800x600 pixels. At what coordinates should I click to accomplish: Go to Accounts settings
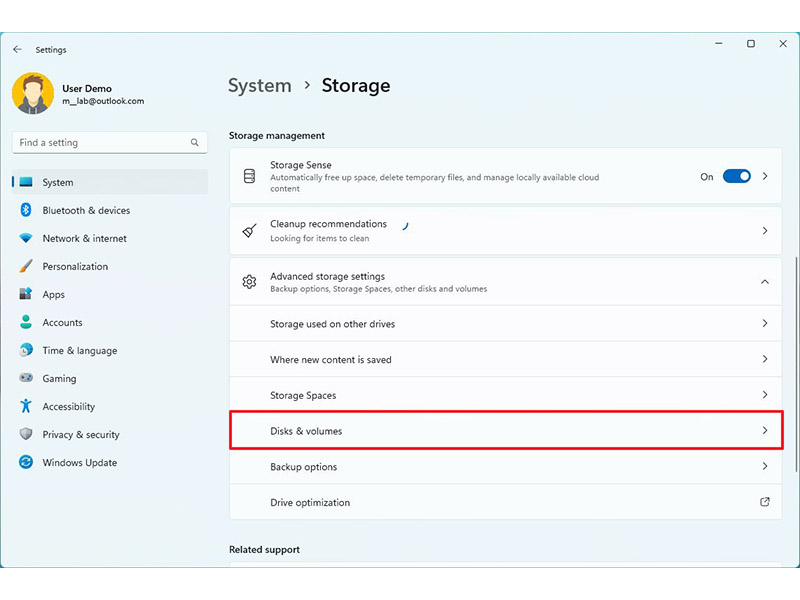(x=110, y=322)
